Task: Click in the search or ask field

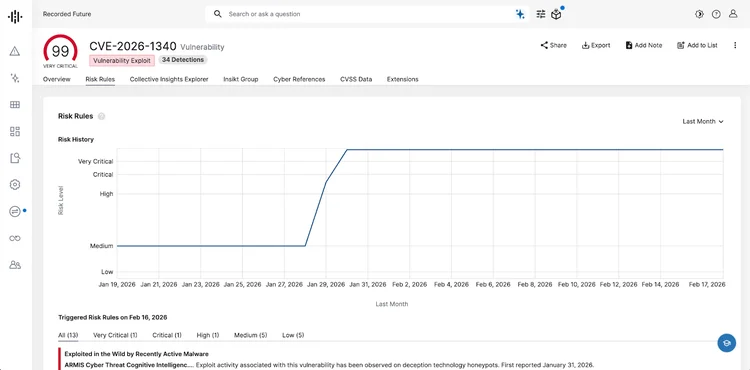Action: (x=364, y=14)
